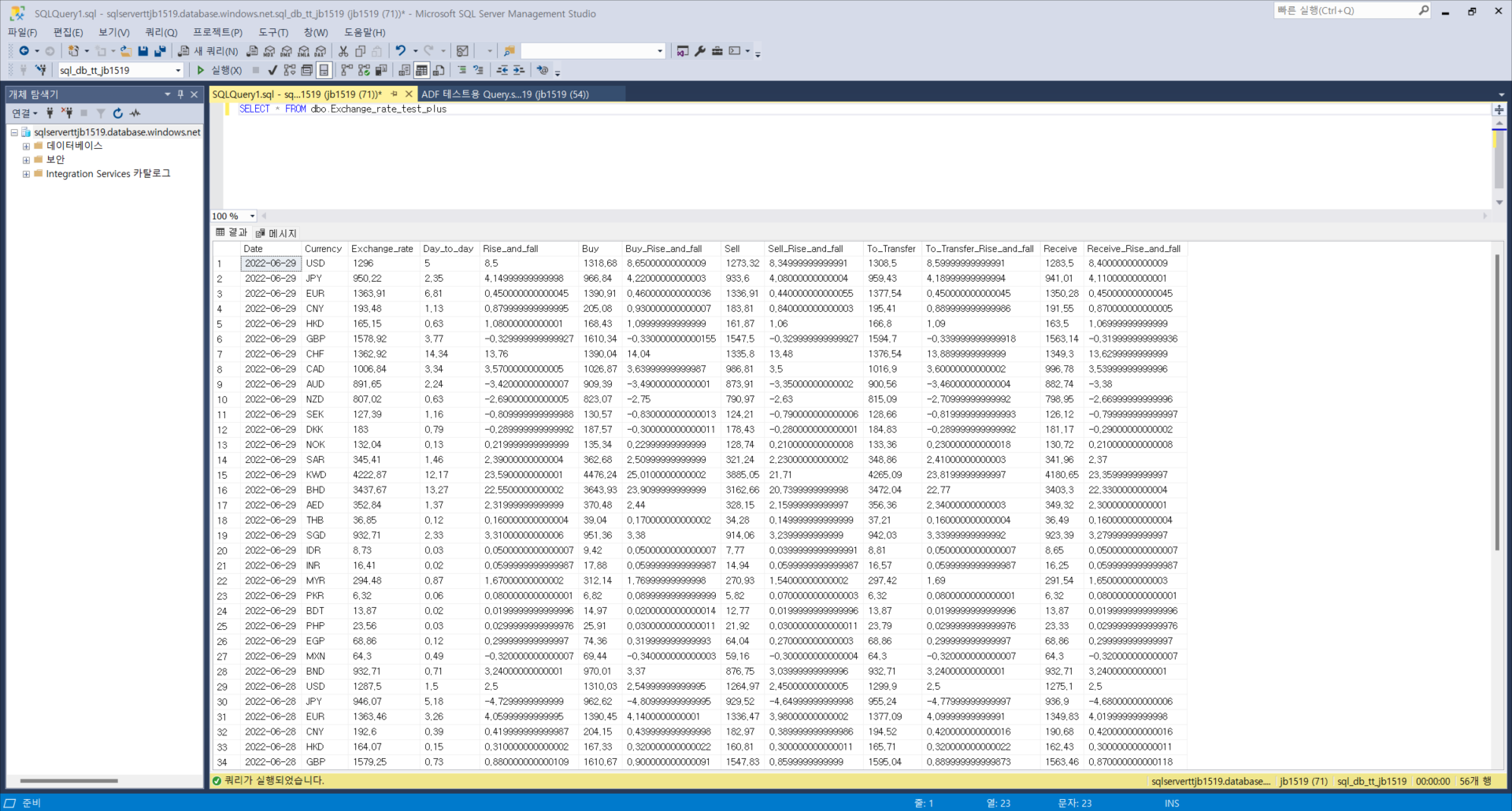
Task: Open the Find combo box dropdown arrow
Action: tap(660, 51)
